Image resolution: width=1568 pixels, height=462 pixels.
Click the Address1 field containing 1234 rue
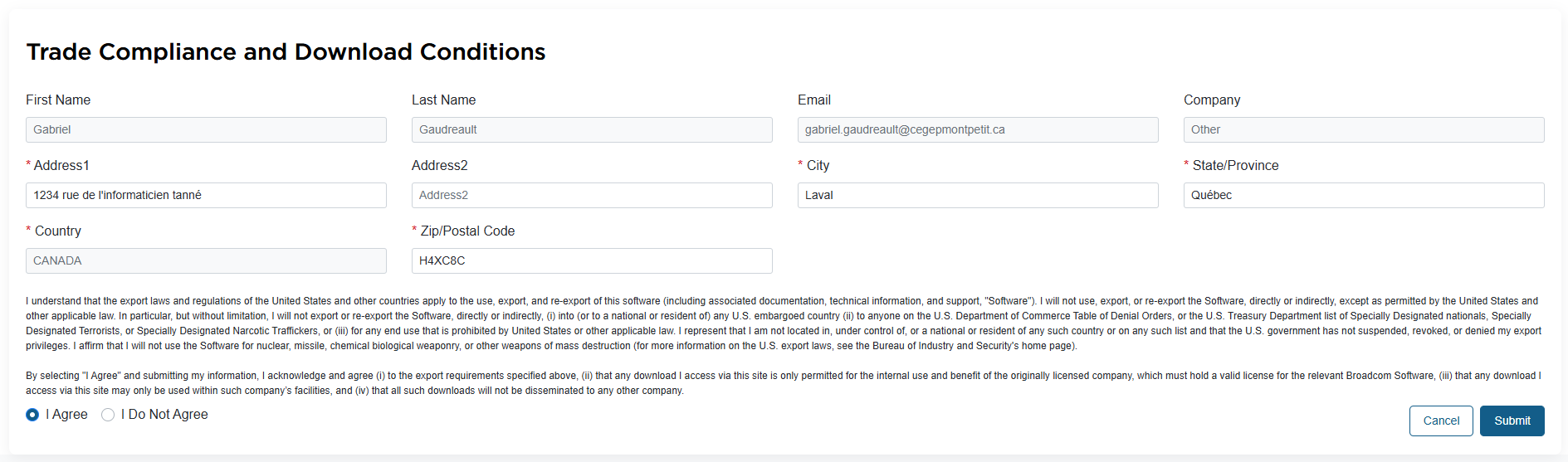pos(206,195)
